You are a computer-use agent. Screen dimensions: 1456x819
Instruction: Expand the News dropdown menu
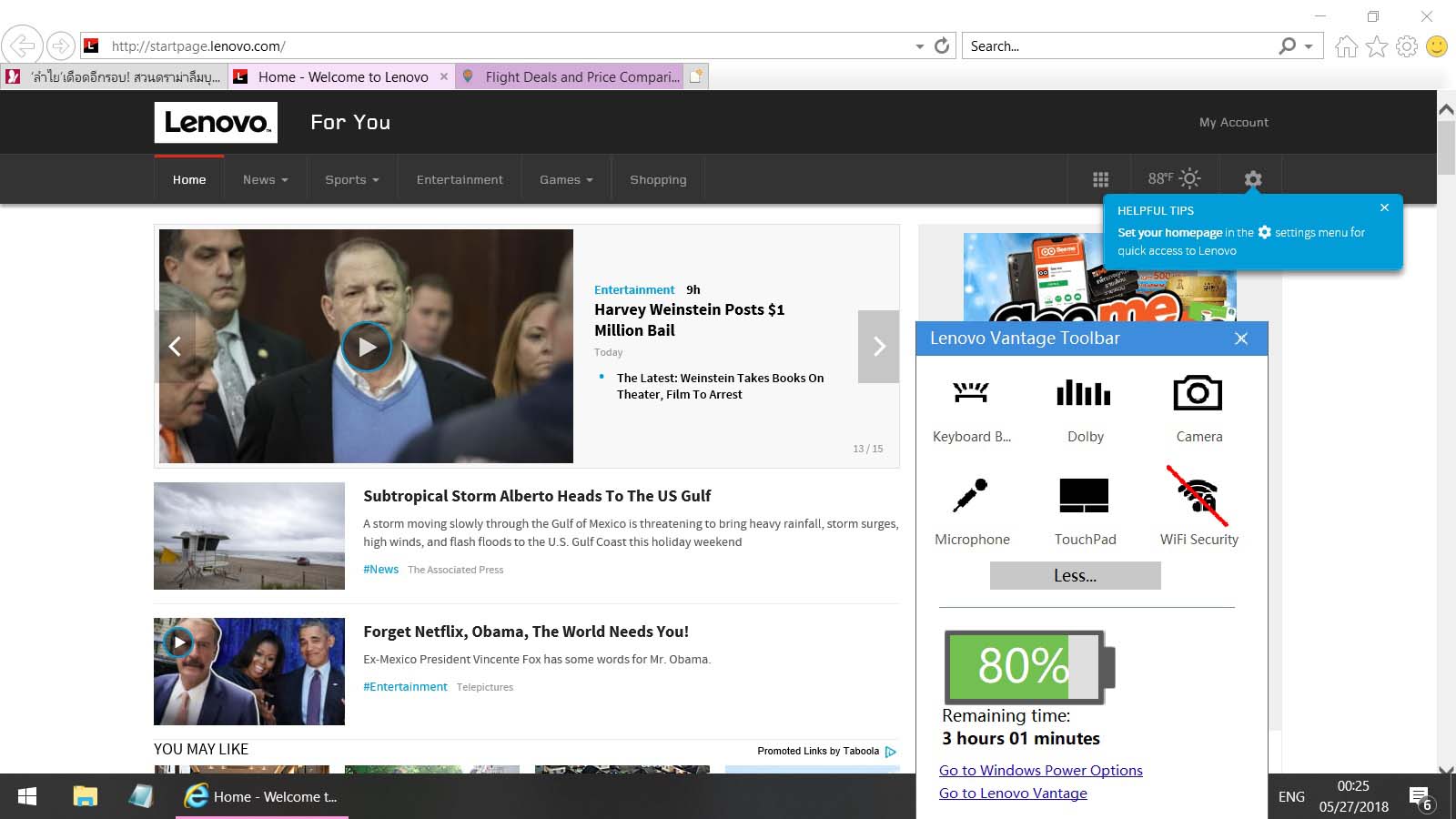click(265, 179)
